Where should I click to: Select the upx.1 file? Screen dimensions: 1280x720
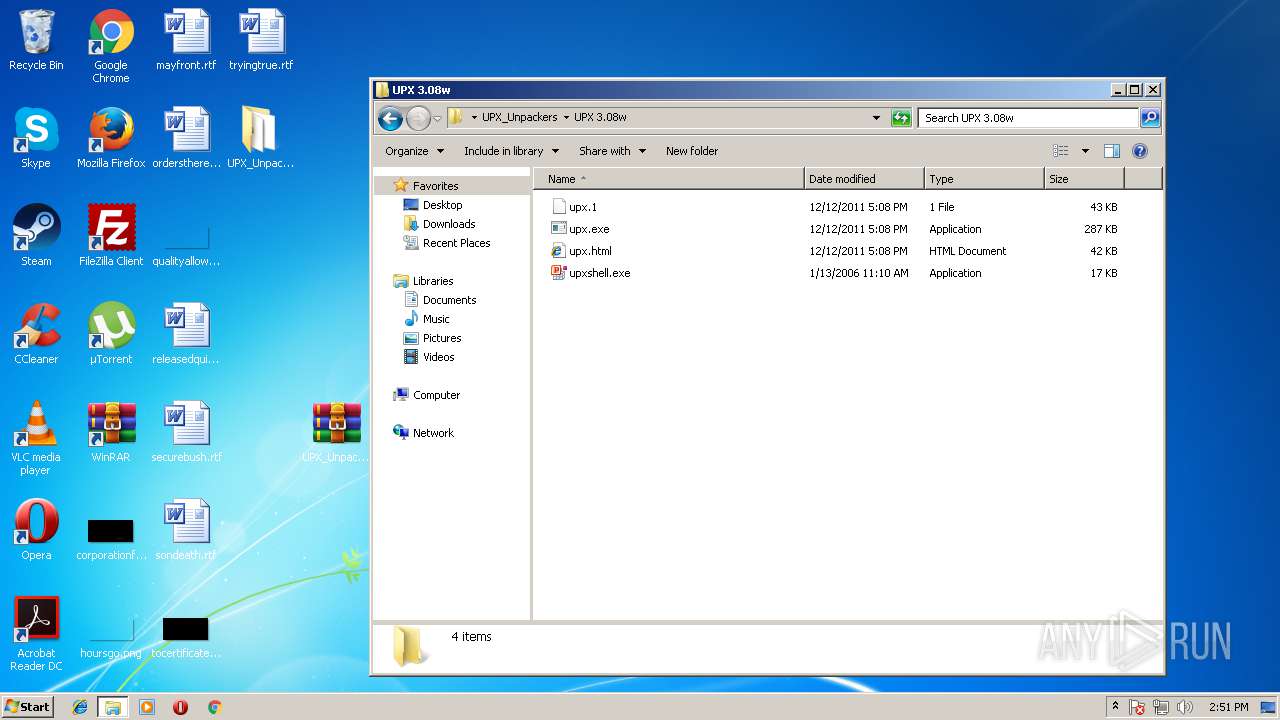tap(583, 207)
